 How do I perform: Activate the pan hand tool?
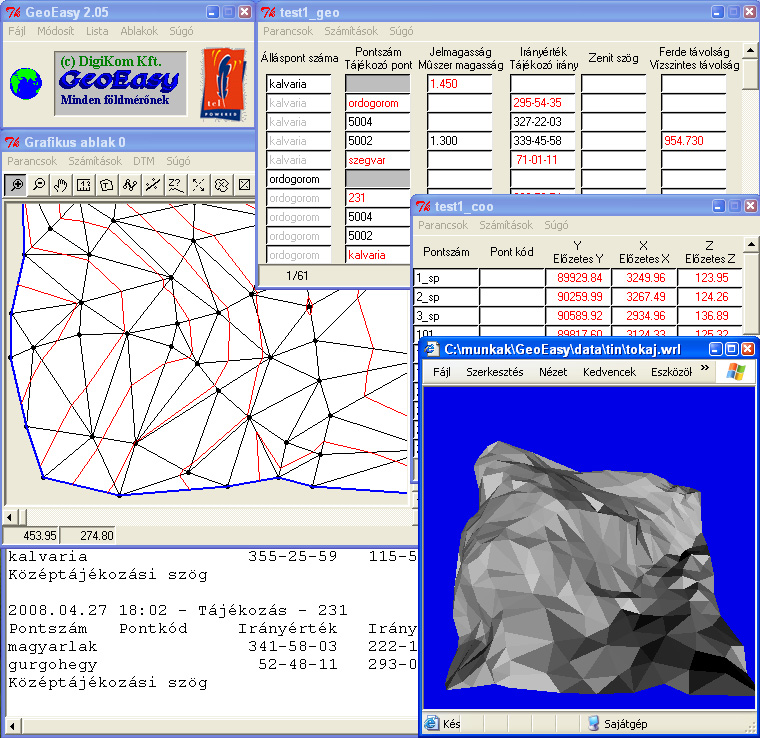pyautogui.click(x=61, y=184)
